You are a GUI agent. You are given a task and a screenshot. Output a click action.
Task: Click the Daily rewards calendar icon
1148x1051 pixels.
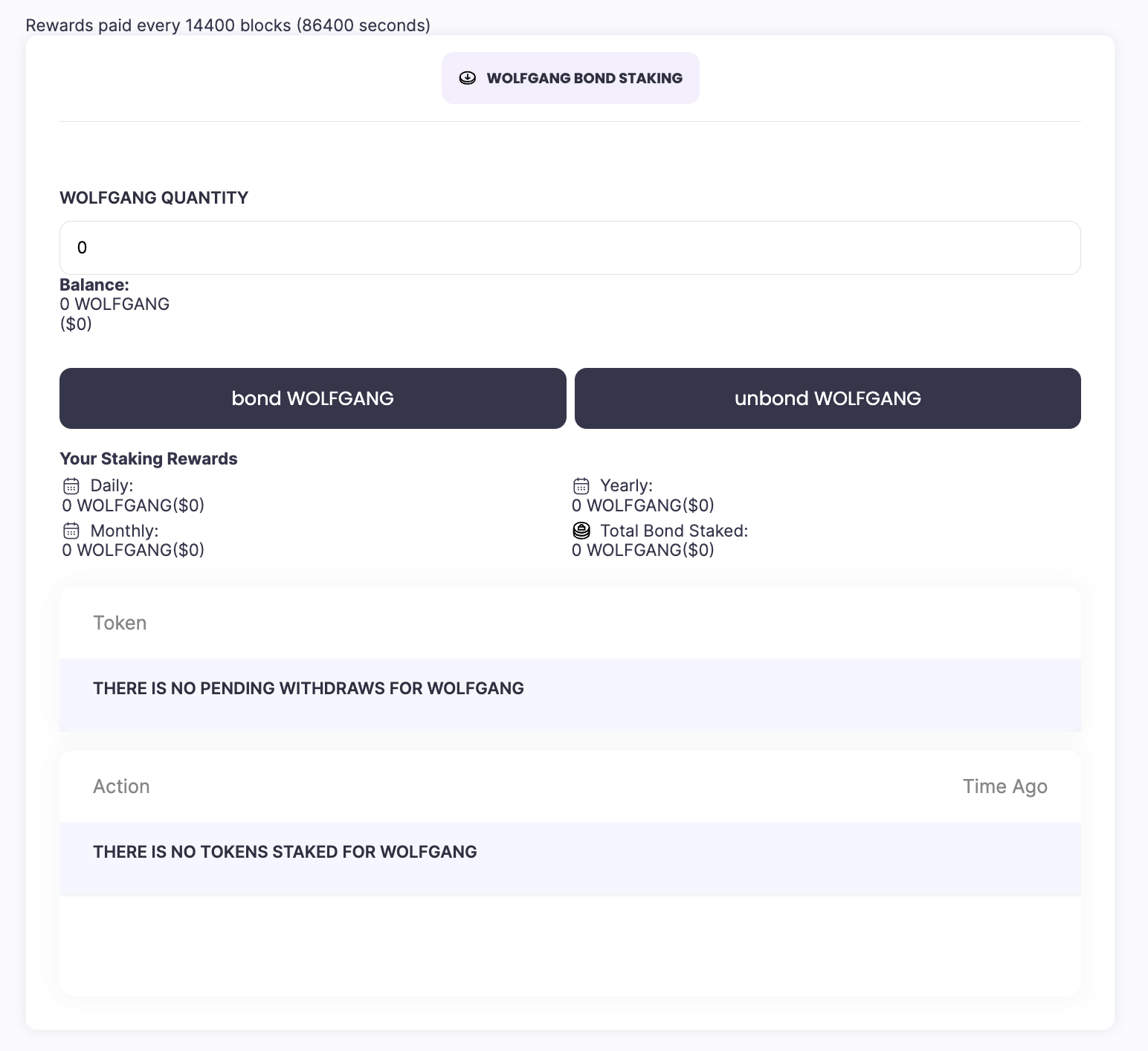(71, 486)
